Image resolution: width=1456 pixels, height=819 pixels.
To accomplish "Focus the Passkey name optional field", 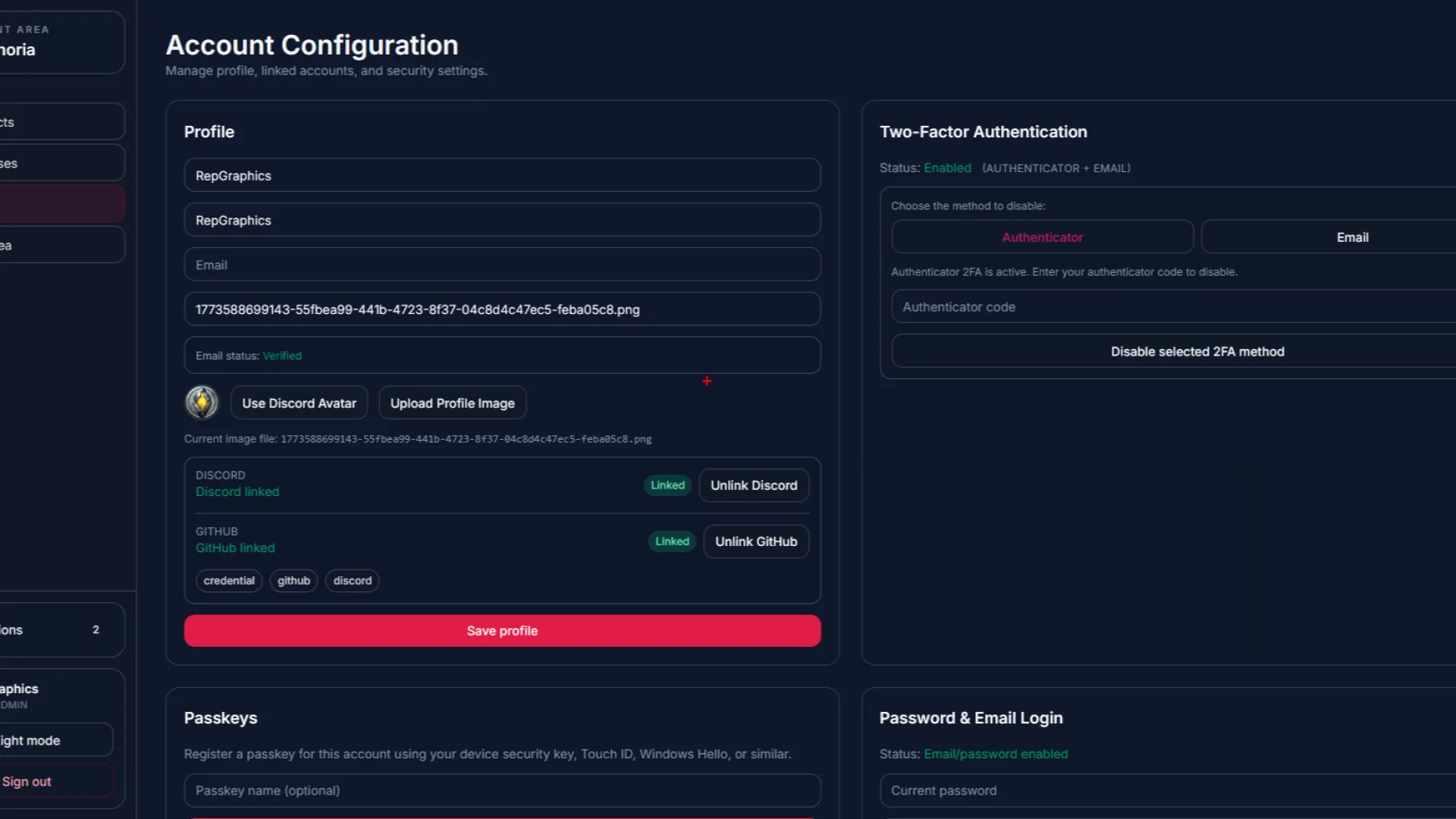I will pos(501,790).
